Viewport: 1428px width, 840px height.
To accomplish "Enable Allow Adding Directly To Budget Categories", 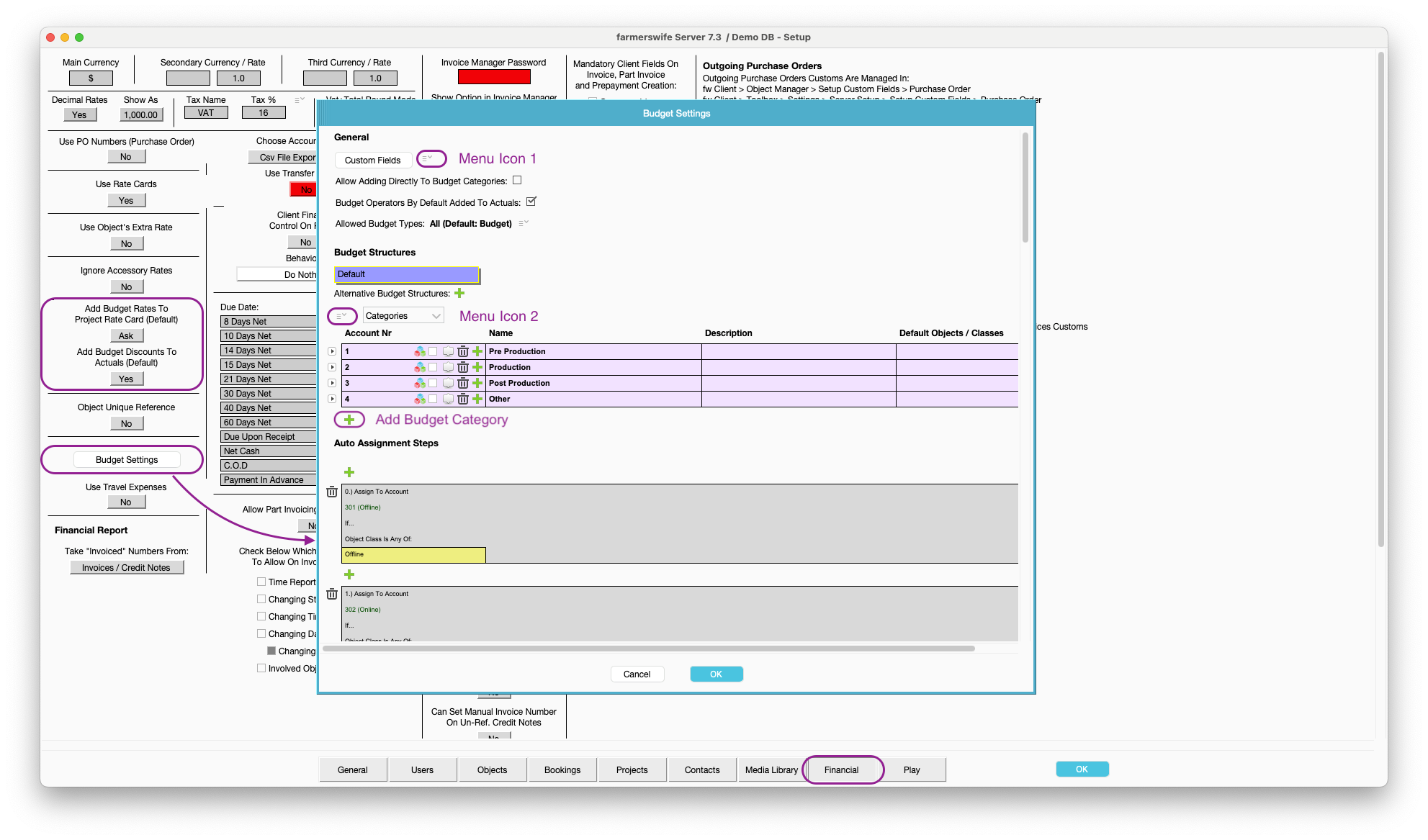I will 517,181.
